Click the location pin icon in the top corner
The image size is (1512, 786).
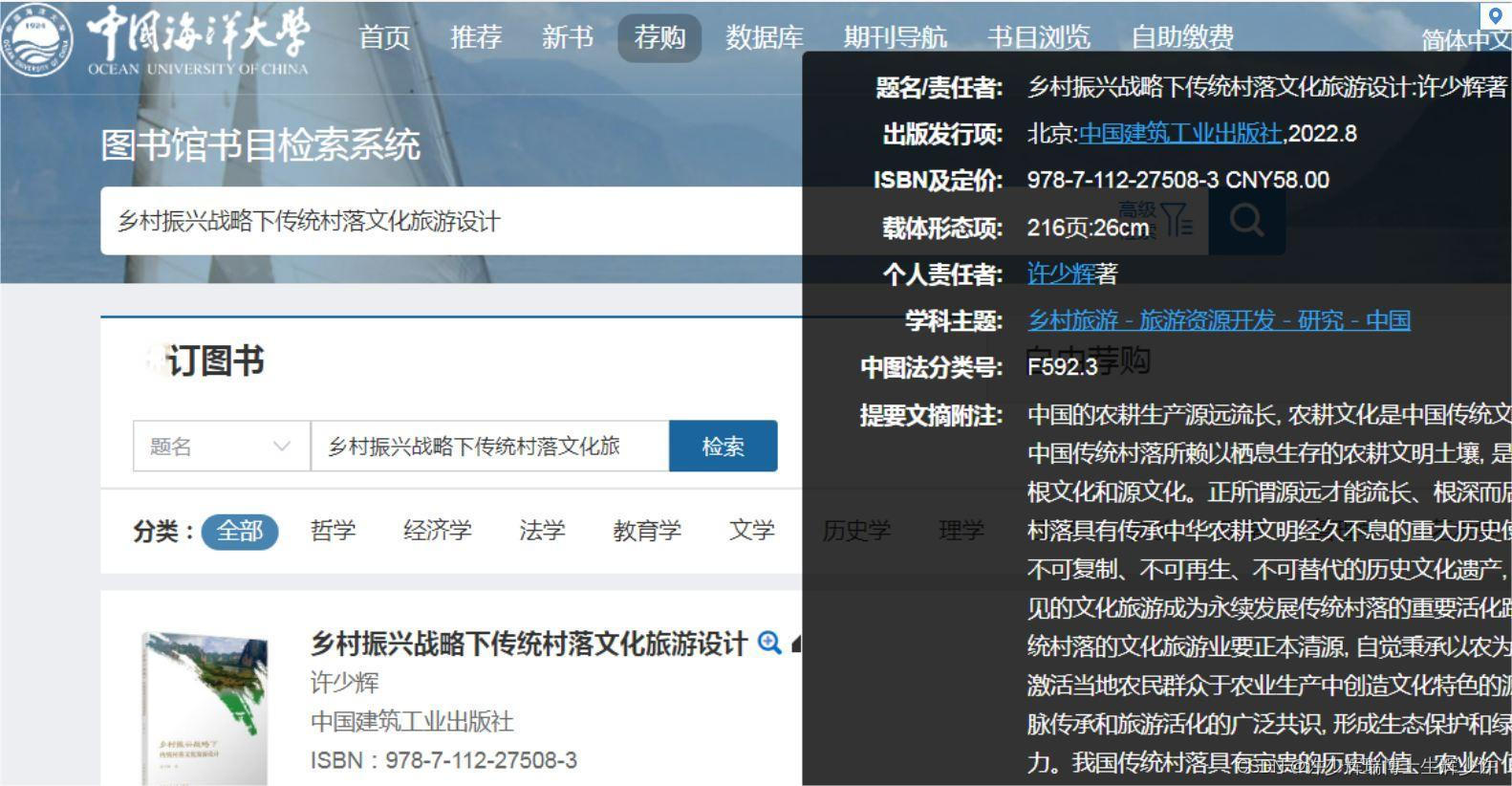(1495, 15)
